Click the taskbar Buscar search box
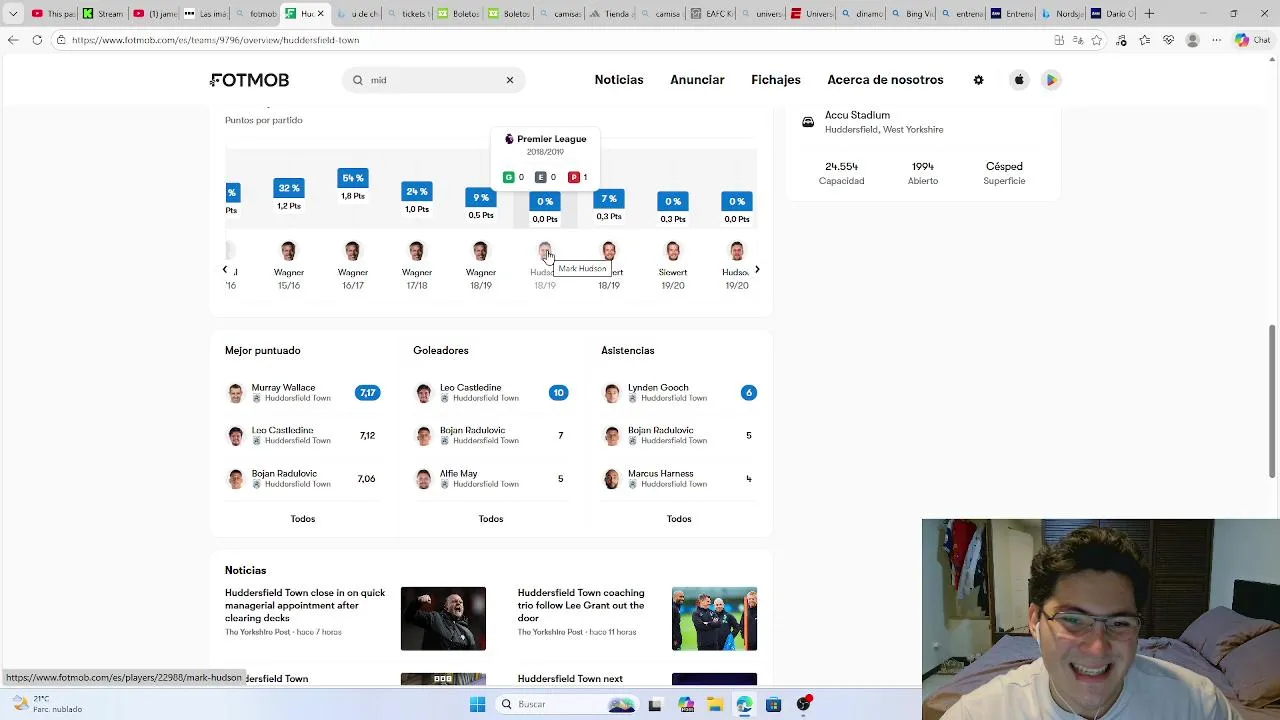The image size is (1280, 720). click(x=567, y=704)
